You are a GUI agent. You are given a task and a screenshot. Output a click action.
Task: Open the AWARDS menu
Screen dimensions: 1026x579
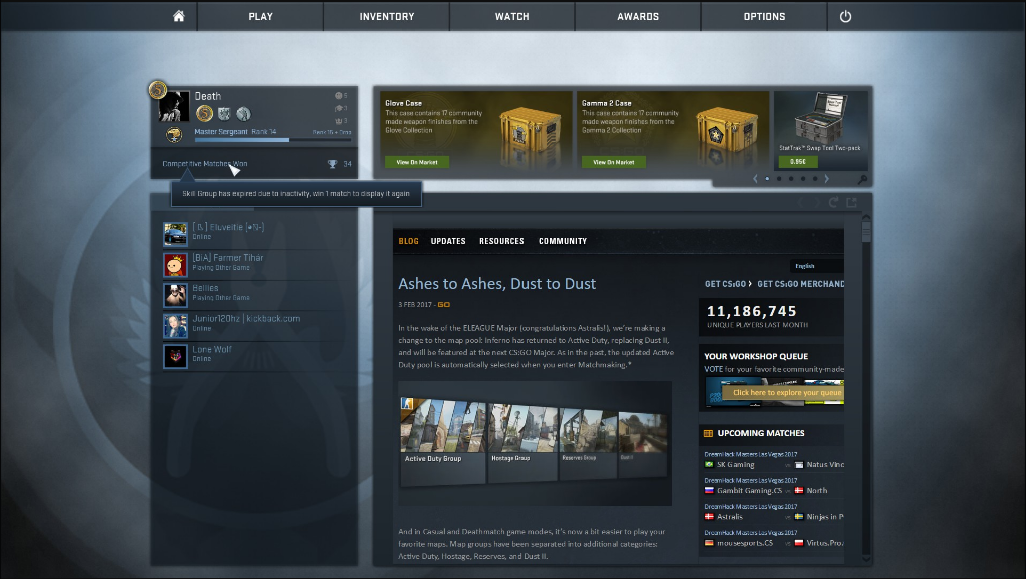pos(638,16)
